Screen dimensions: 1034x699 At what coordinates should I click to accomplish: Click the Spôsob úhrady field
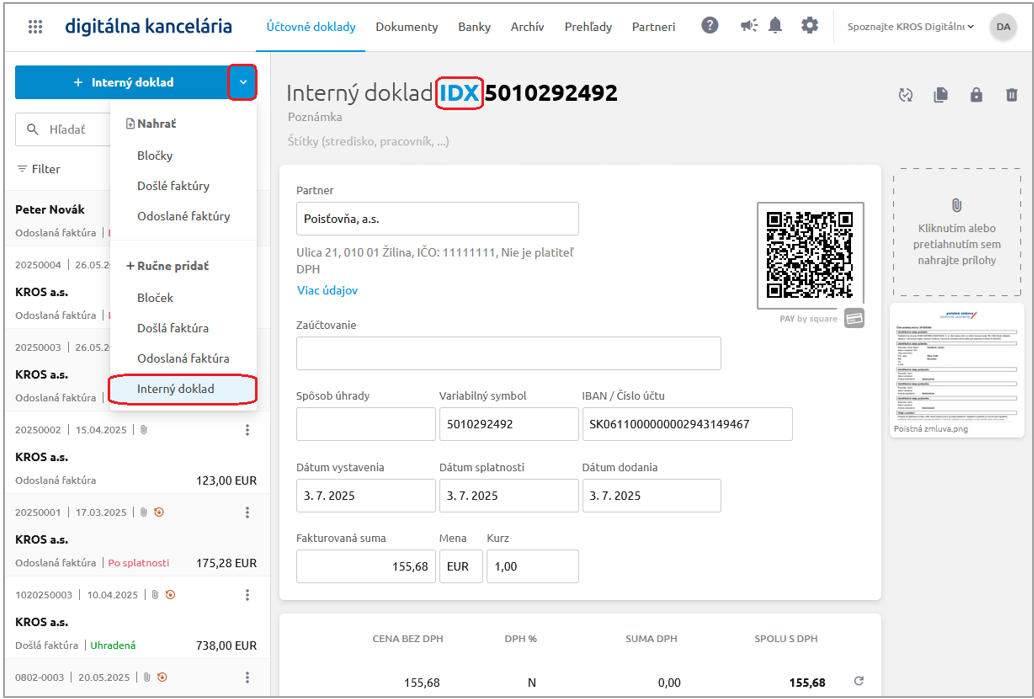366,424
